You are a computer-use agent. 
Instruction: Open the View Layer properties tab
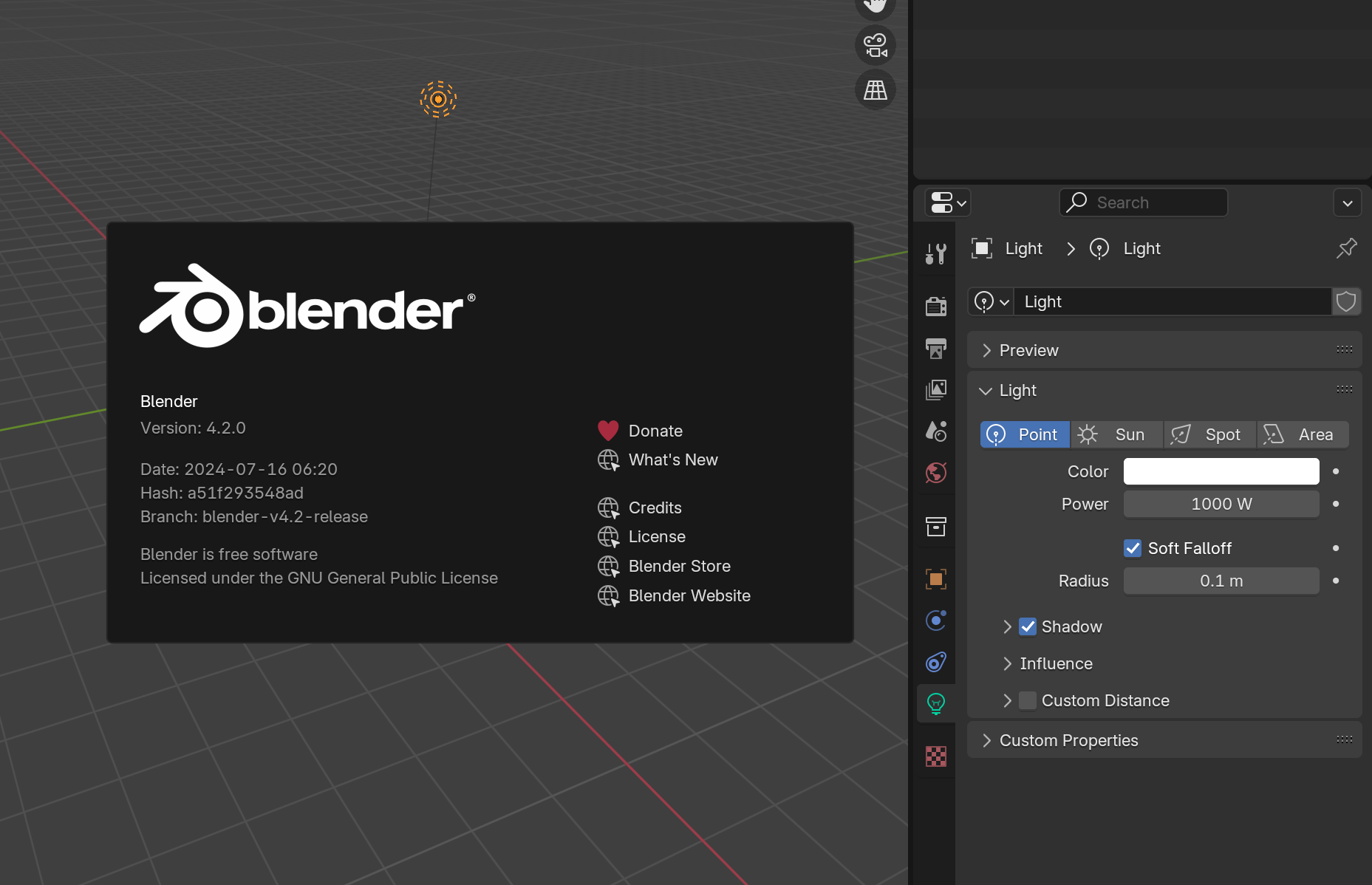pos(936,389)
